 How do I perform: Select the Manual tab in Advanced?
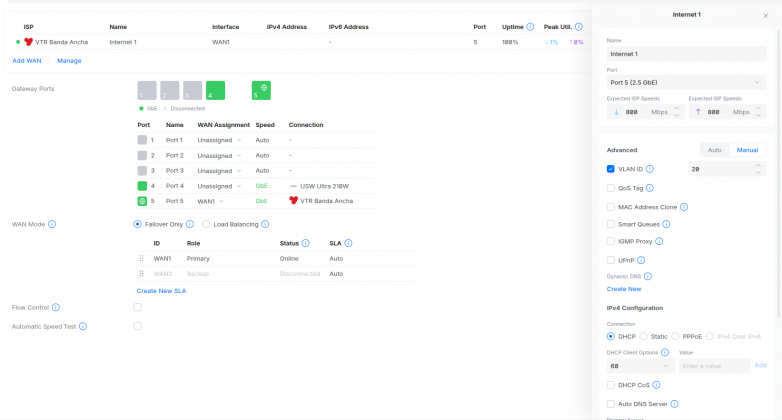click(748, 150)
